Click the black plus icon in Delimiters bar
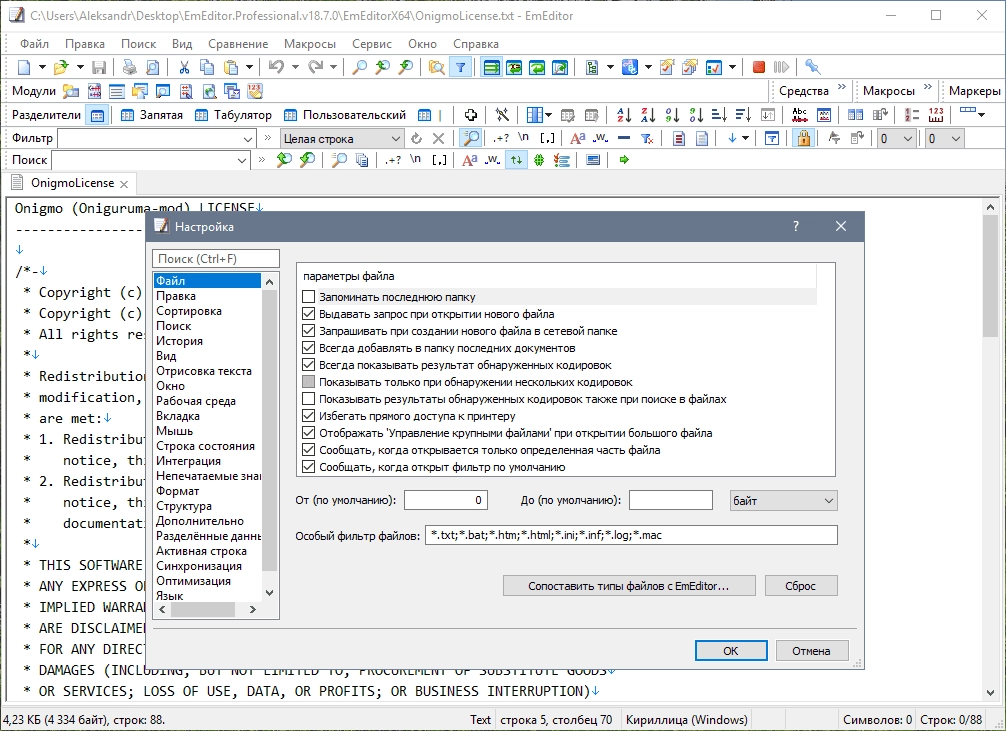The width and height of the screenshot is (1006, 731). [x=470, y=115]
